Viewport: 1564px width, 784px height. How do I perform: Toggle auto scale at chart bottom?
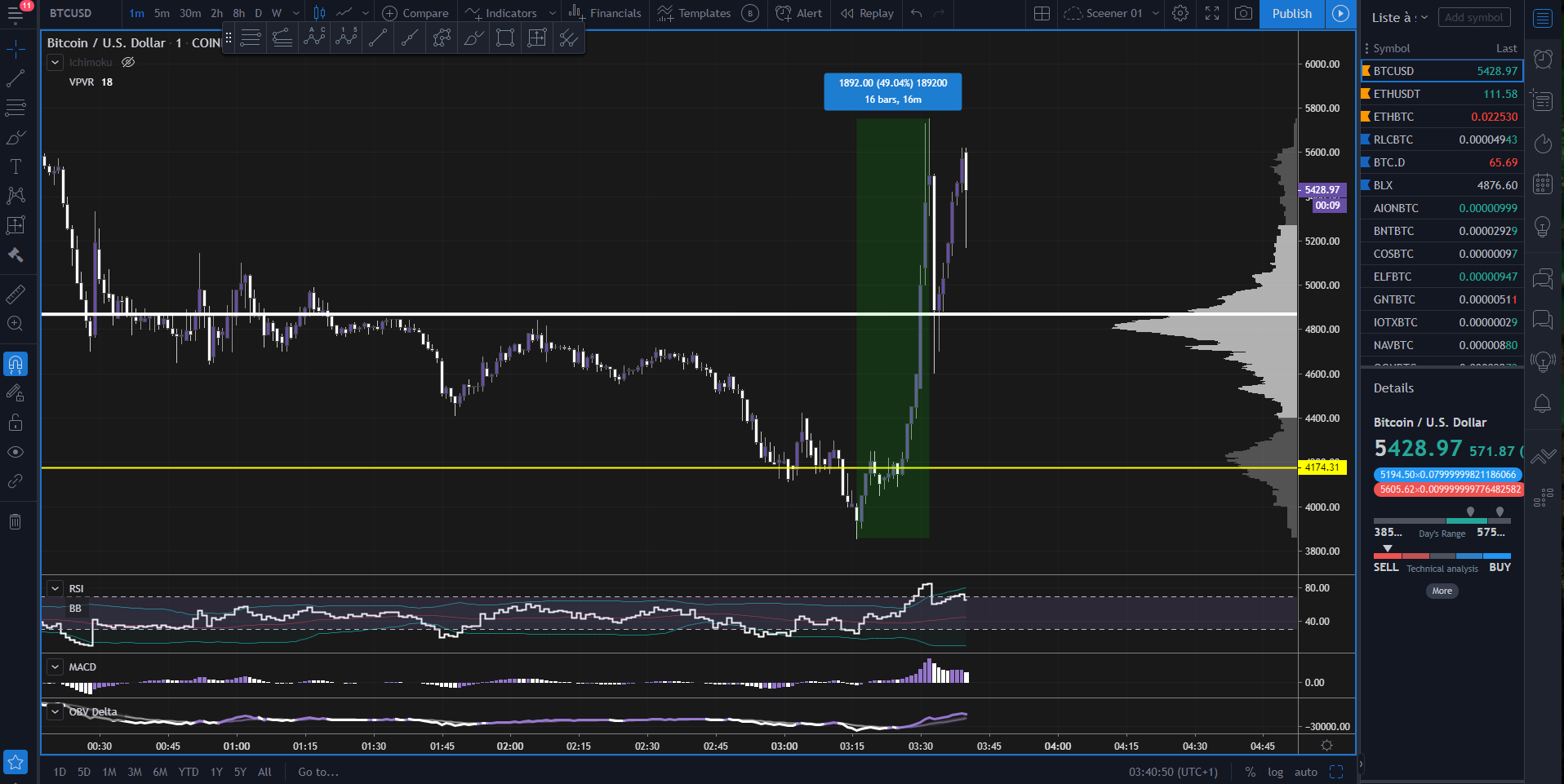[1305, 772]
